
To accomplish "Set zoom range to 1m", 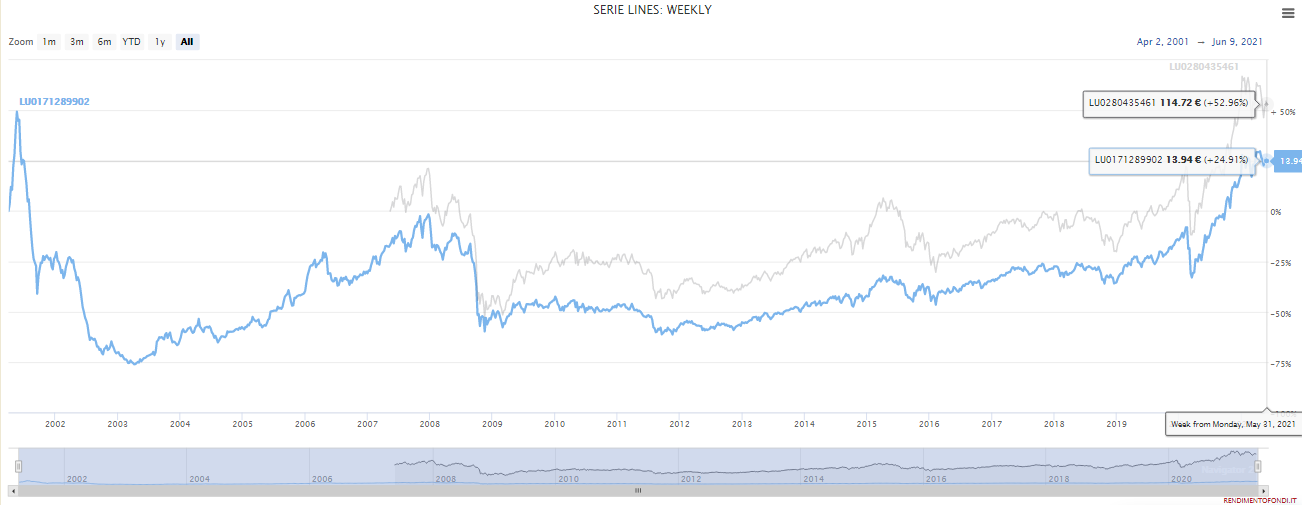I will tap(49, 42).
